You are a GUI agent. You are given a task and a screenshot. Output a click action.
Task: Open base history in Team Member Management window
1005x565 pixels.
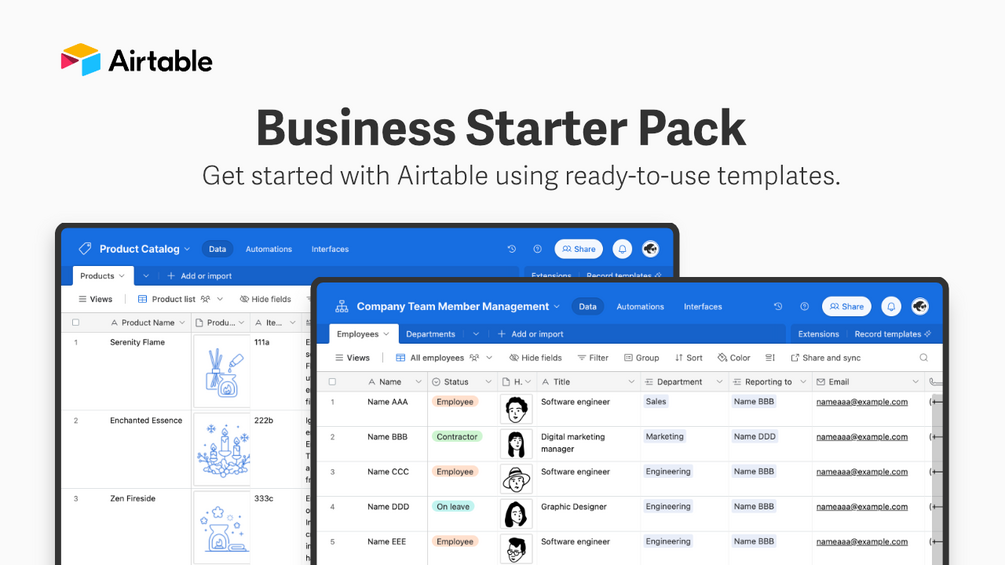(x=777, y=306)
